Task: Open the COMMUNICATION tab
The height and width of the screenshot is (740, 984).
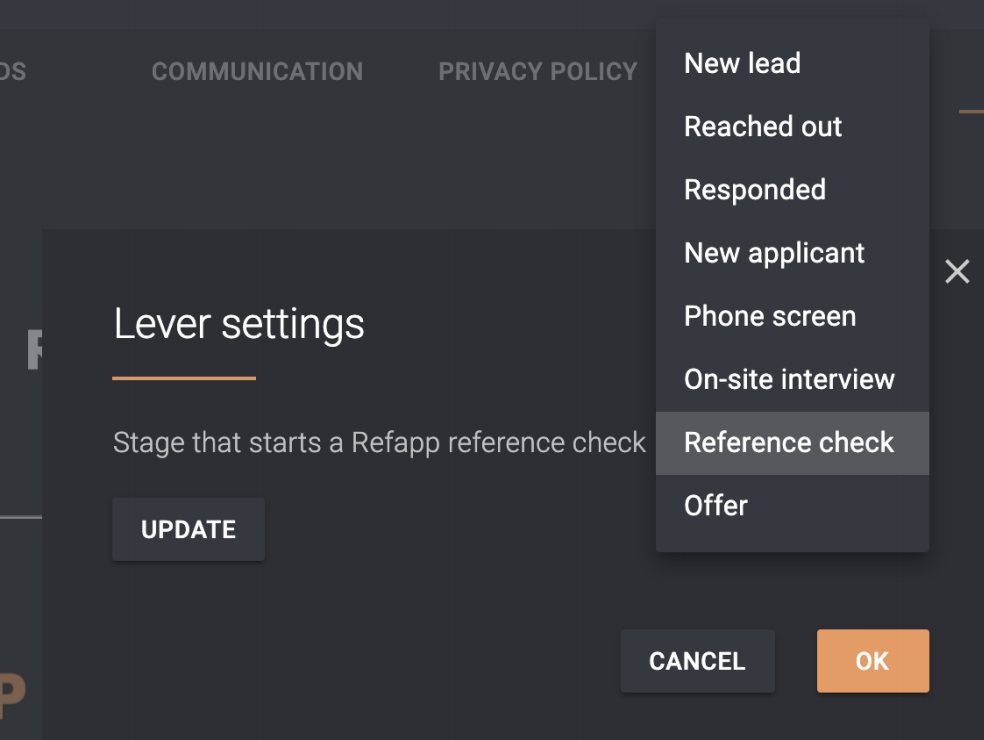Action: coord(257,71)
